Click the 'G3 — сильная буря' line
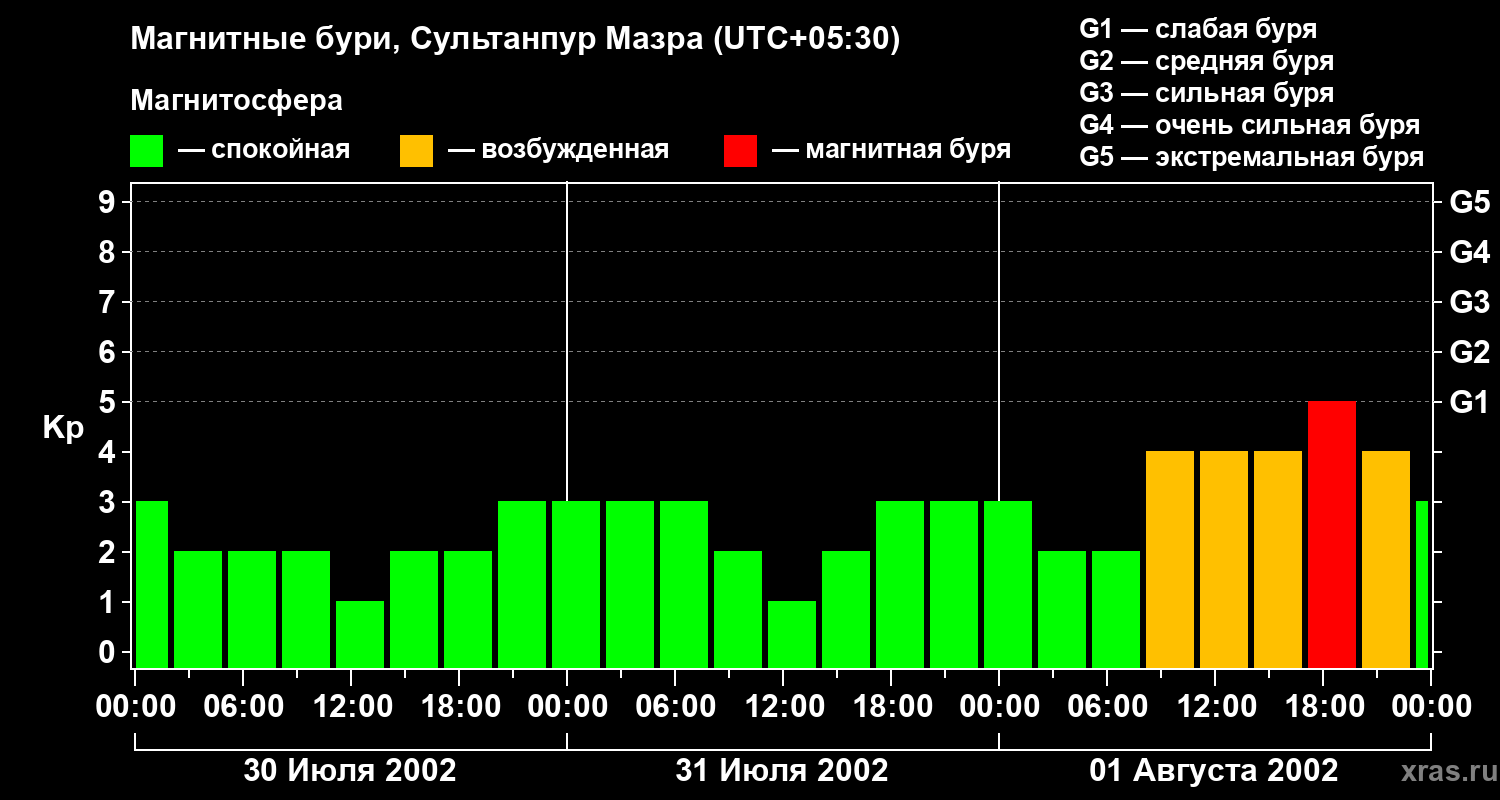Screen dimensions: 1500x800 coord(1207,92)
